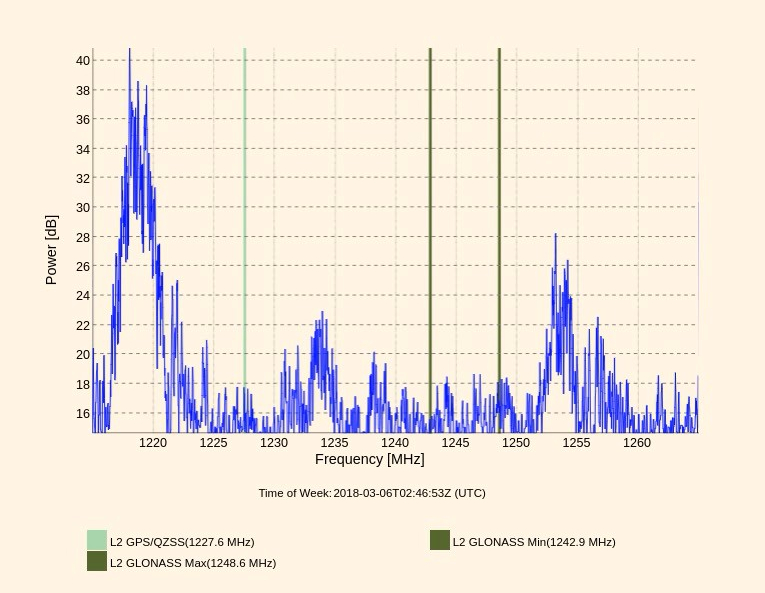Click the Time of Week timestamp text
The image size is (765, 593).
pos(372,493)
